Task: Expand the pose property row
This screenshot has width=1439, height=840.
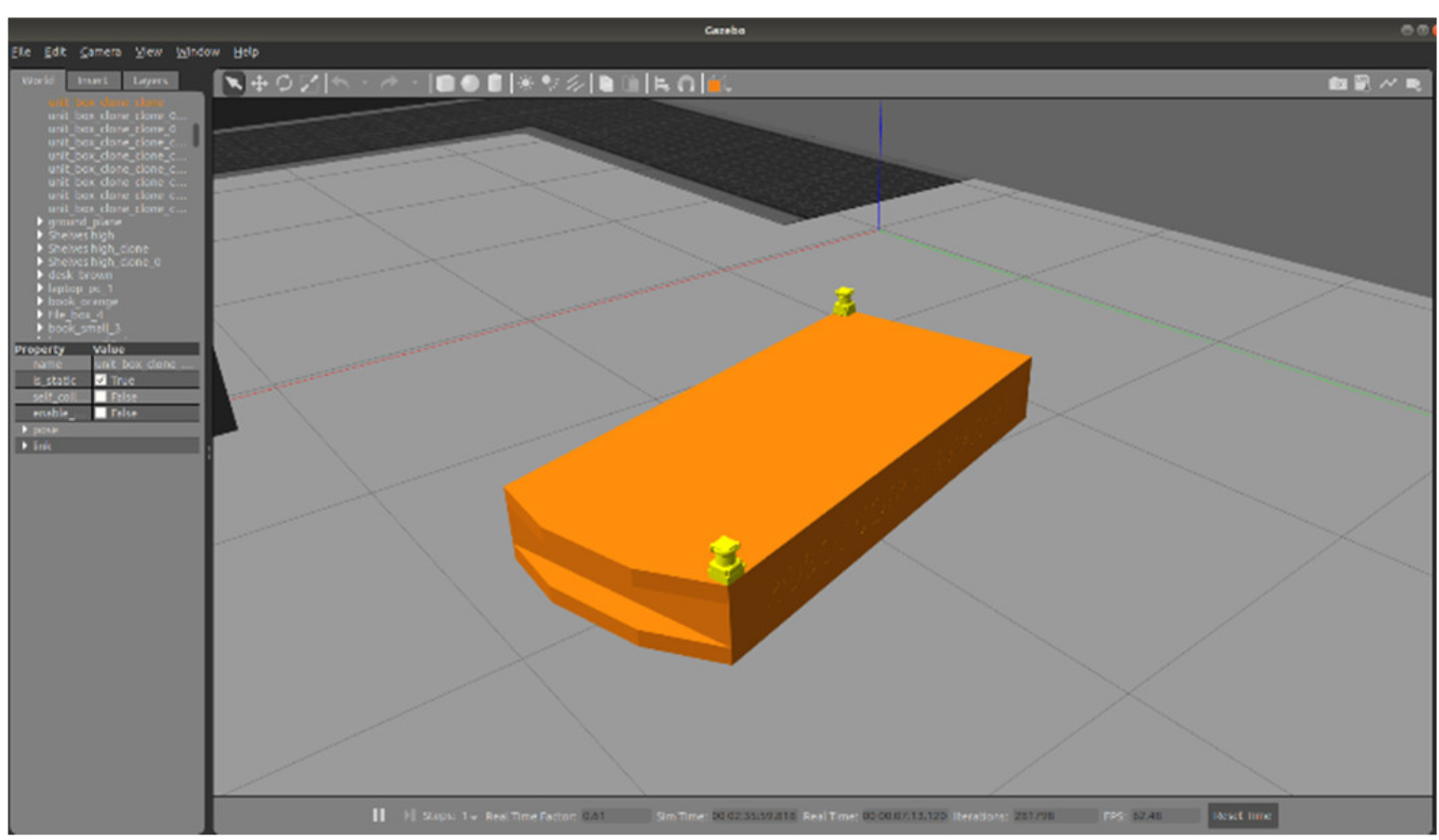Action: point(25,430)
